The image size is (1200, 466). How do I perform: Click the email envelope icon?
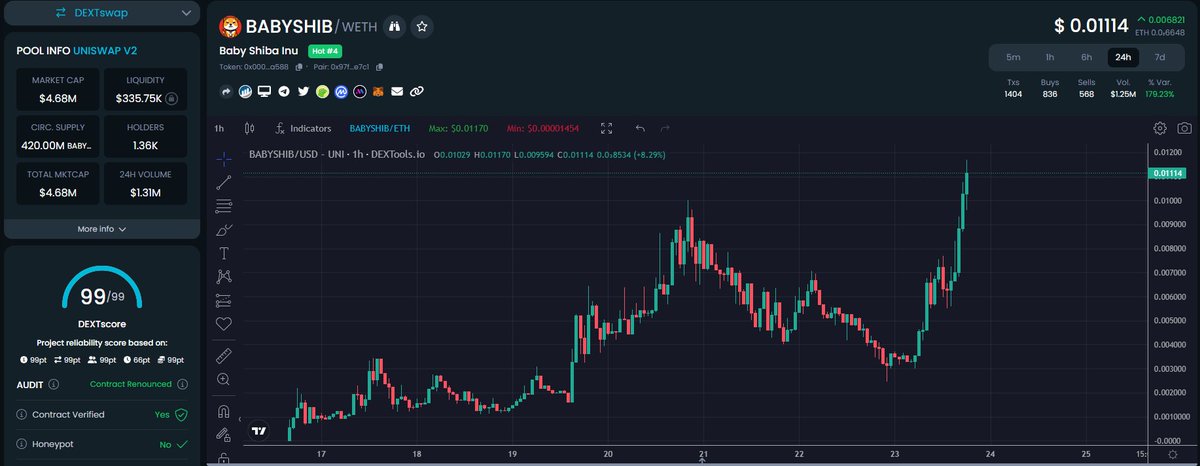397,91
